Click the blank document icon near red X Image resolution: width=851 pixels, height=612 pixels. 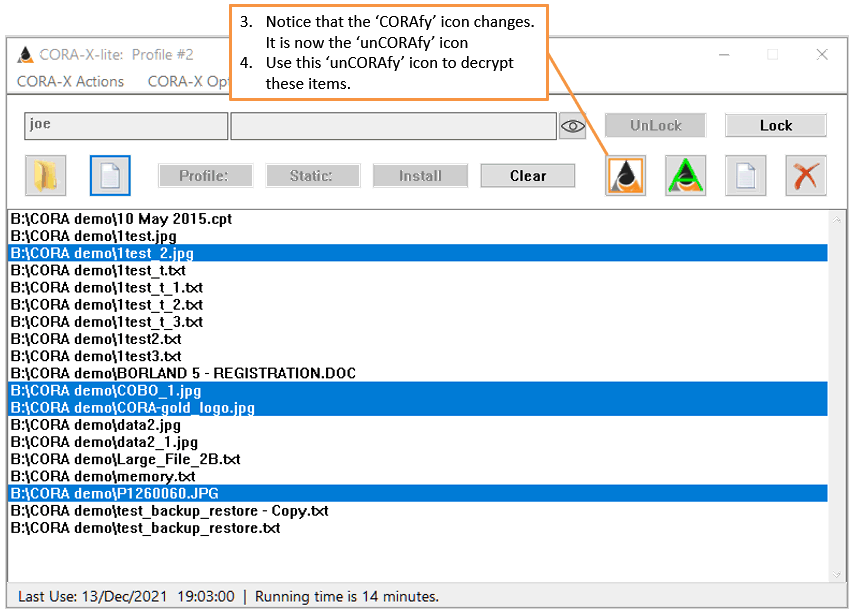pos(745,176)
